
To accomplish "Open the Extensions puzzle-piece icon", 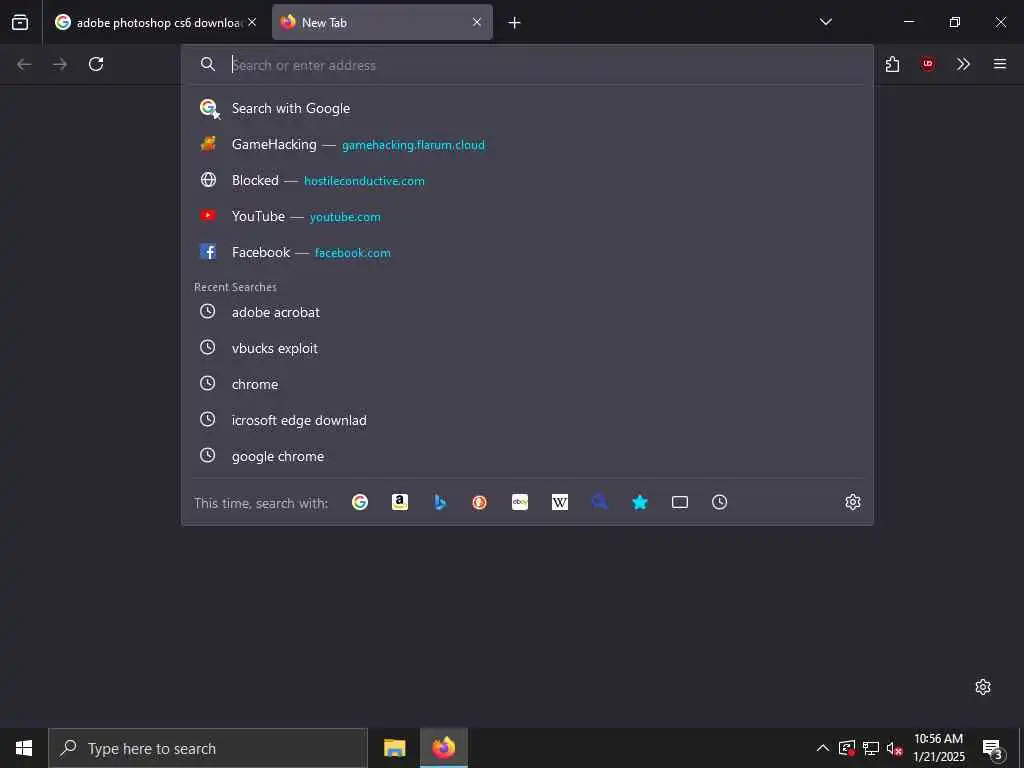I will (x=893, y=64).
